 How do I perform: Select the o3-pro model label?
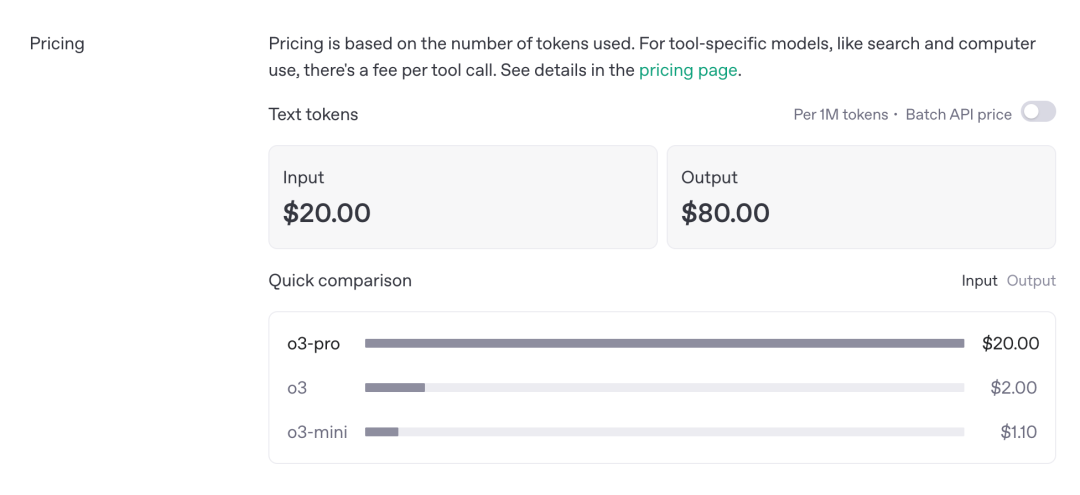(313, 344)
